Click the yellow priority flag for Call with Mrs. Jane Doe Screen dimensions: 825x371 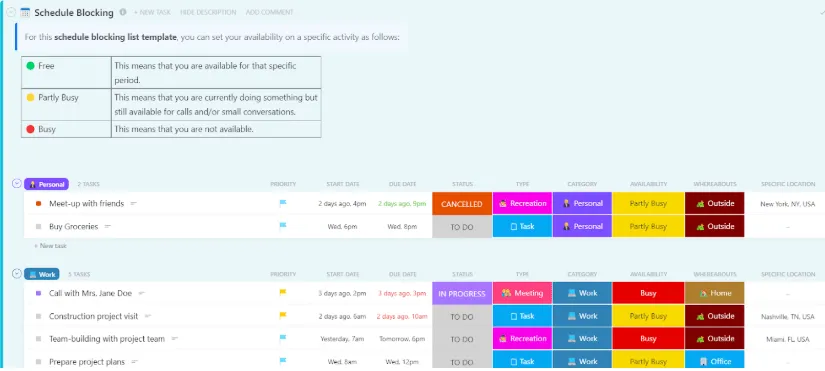[283, 293]
